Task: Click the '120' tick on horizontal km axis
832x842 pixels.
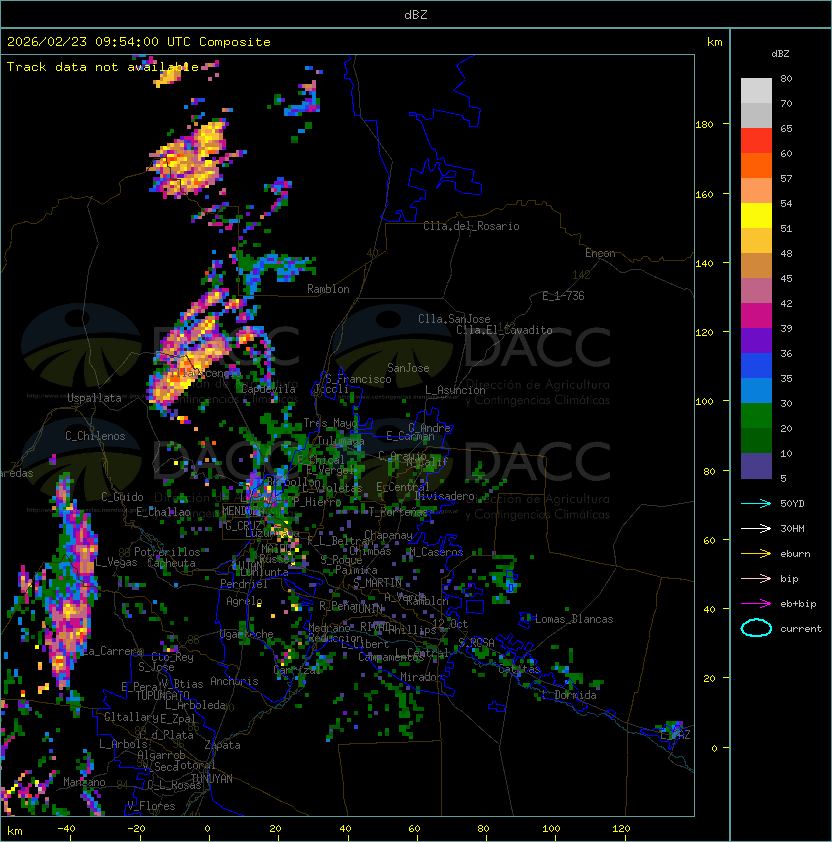Action: coord(621,829)
